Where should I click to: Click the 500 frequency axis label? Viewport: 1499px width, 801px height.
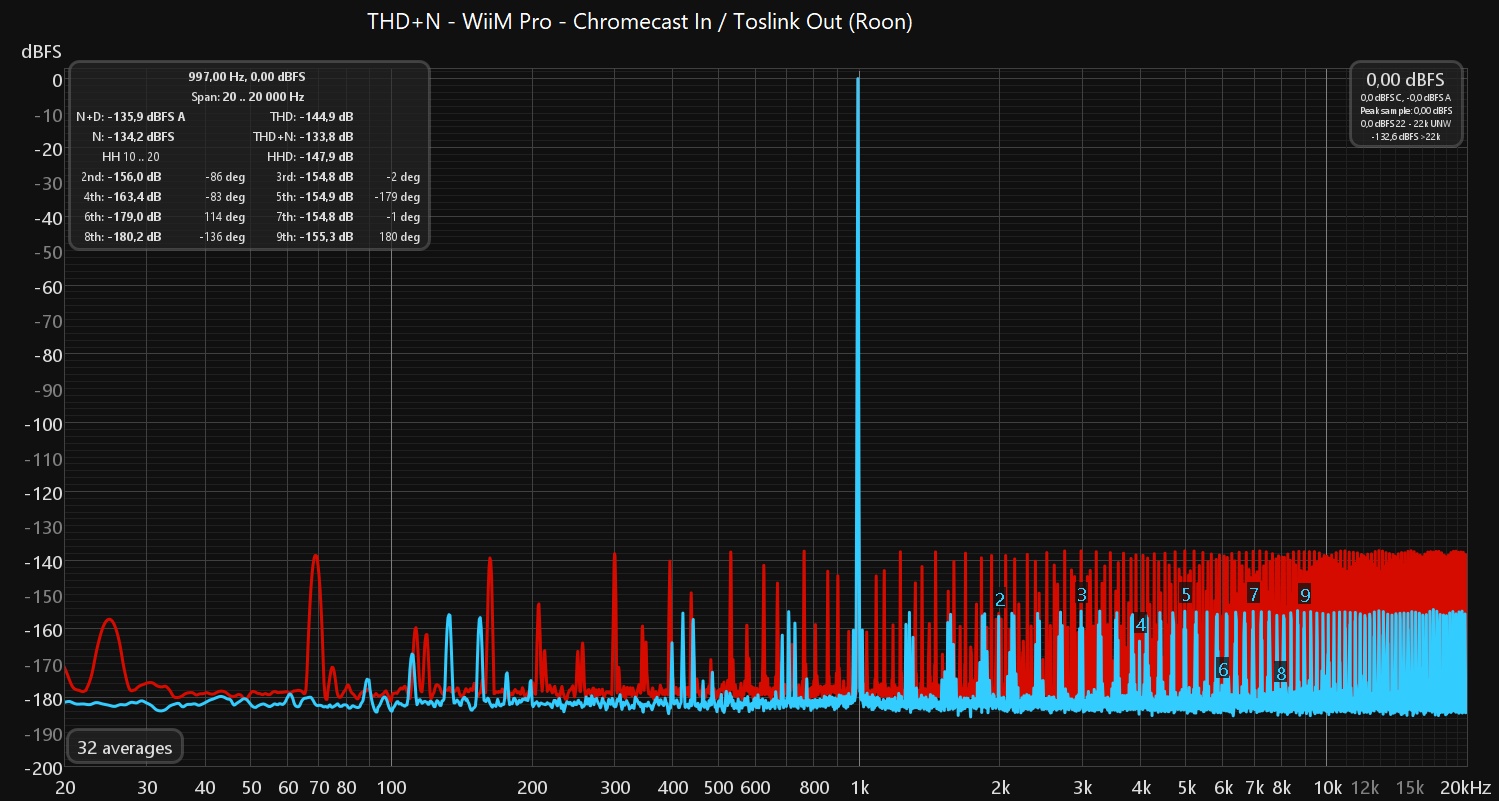718,787
